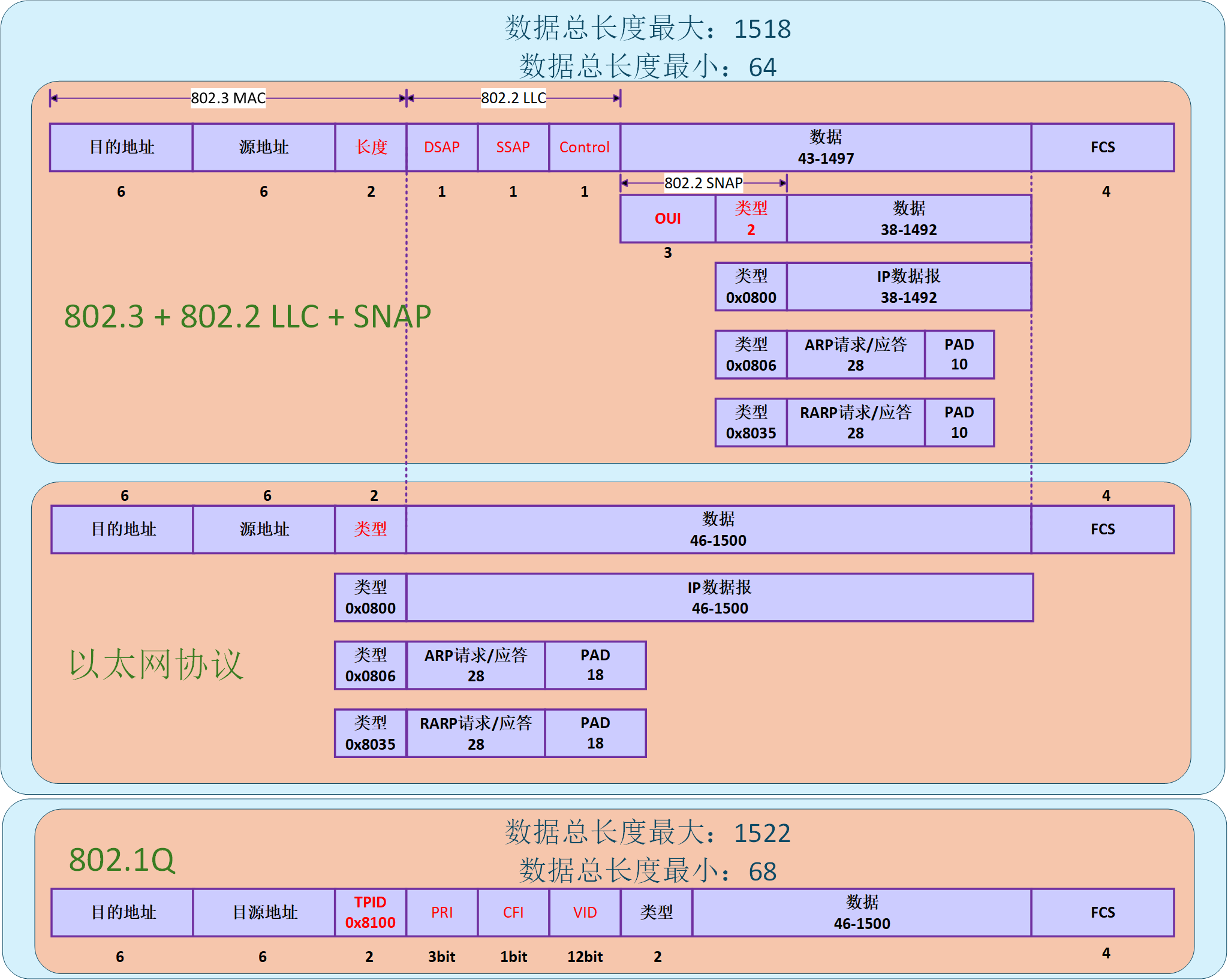
Task: Click the red 长度 field label
Action: coord(370,147)
